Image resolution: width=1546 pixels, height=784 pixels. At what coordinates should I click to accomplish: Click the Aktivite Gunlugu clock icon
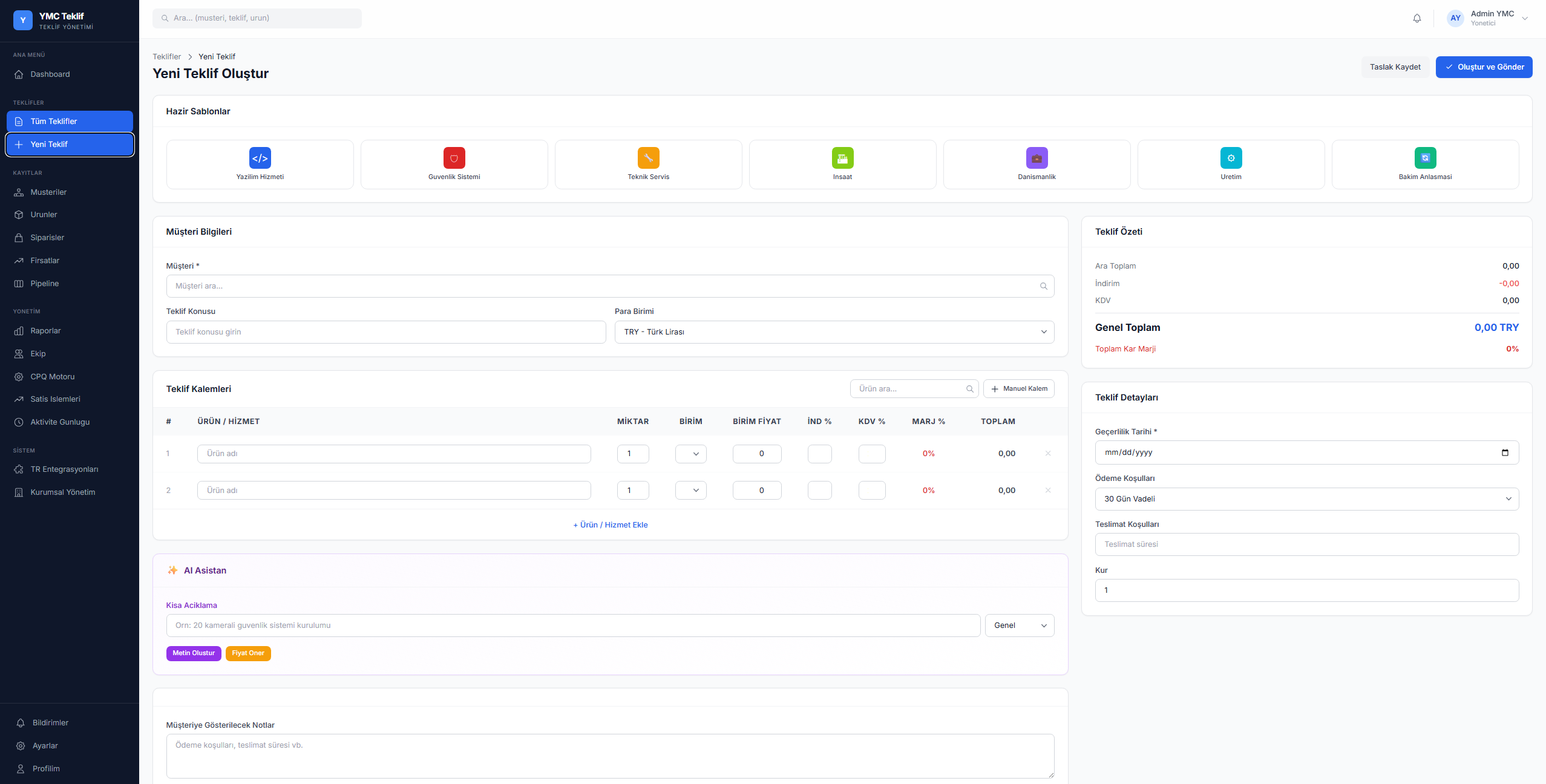click(x=19, y=422)
